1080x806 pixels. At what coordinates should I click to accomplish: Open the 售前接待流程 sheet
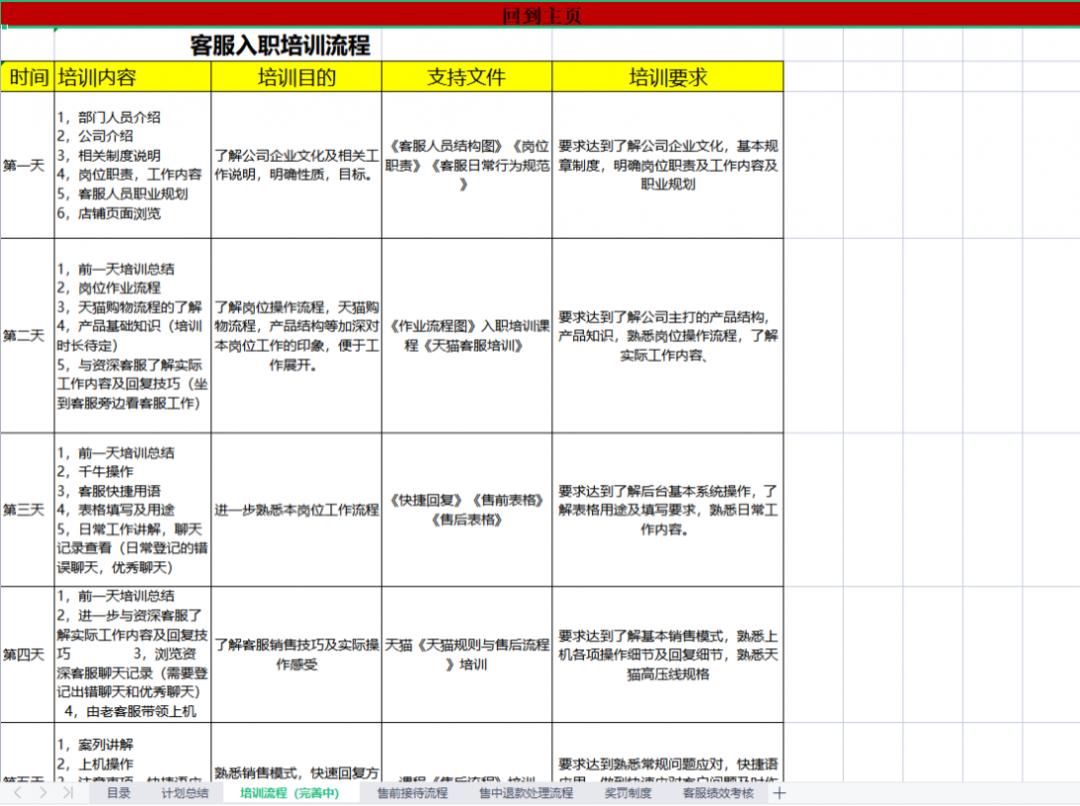point(414,793)
